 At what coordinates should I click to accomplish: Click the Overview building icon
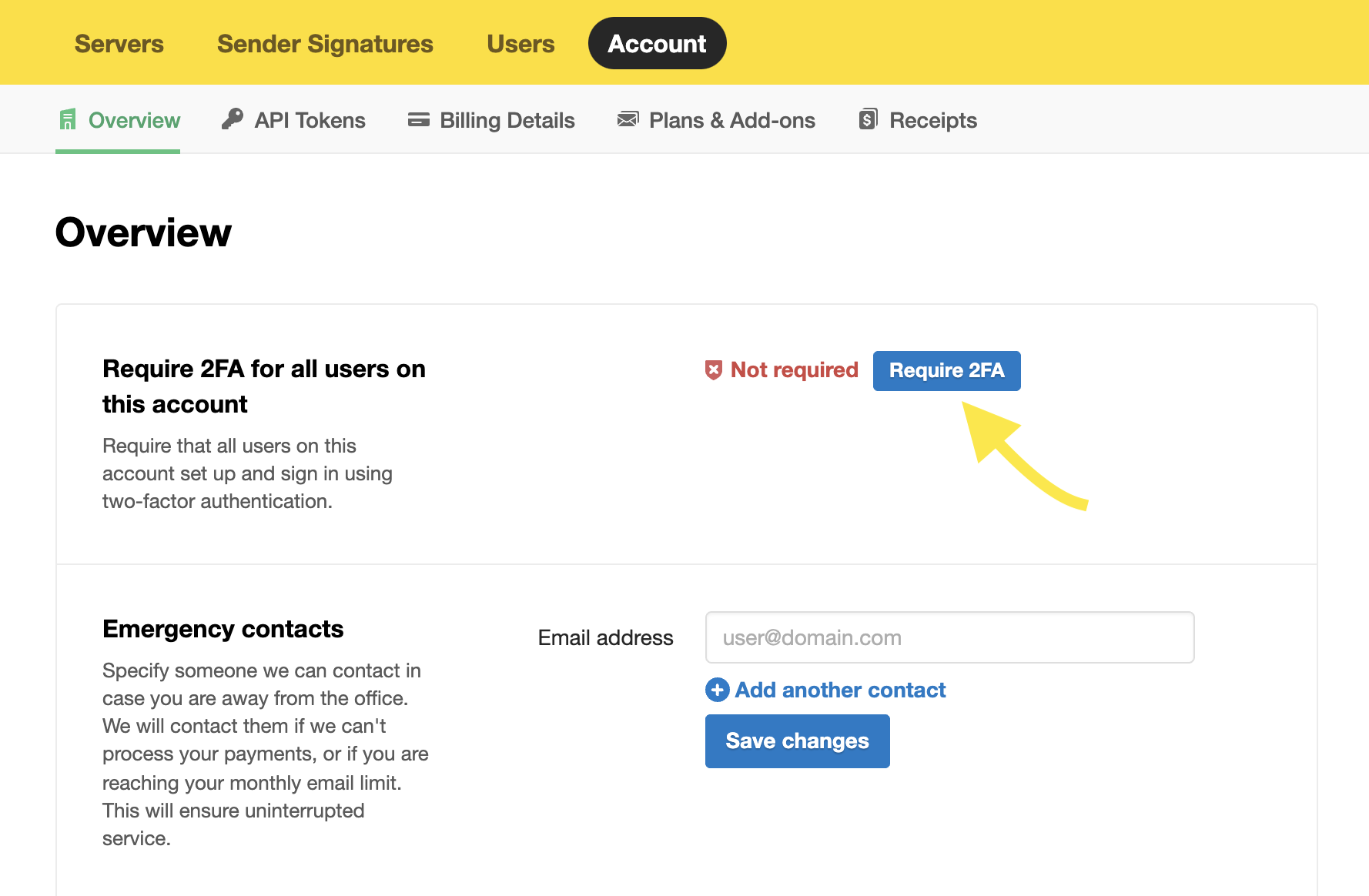pos(68,120)
